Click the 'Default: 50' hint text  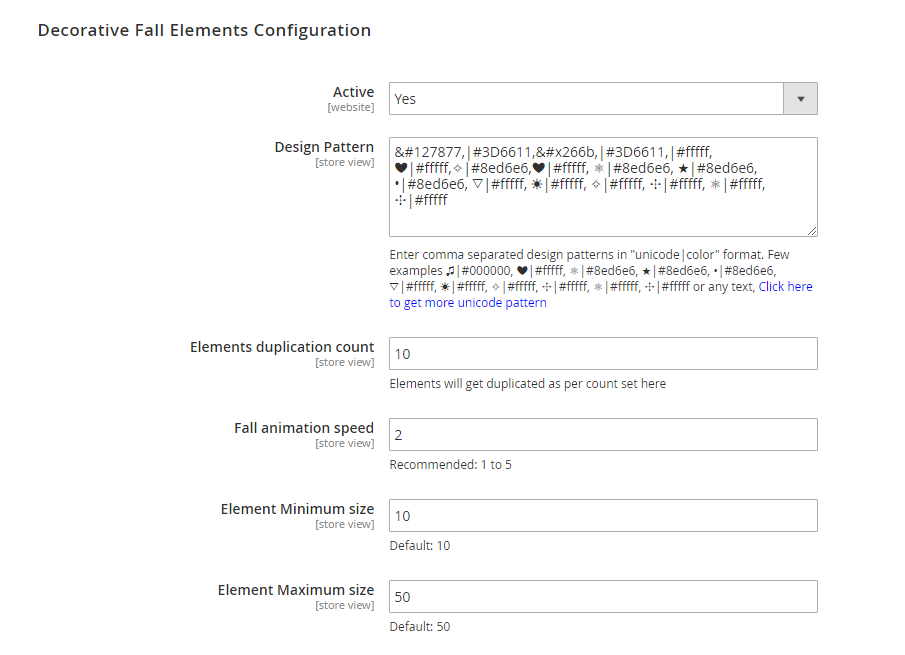click(x=419, y=626)
